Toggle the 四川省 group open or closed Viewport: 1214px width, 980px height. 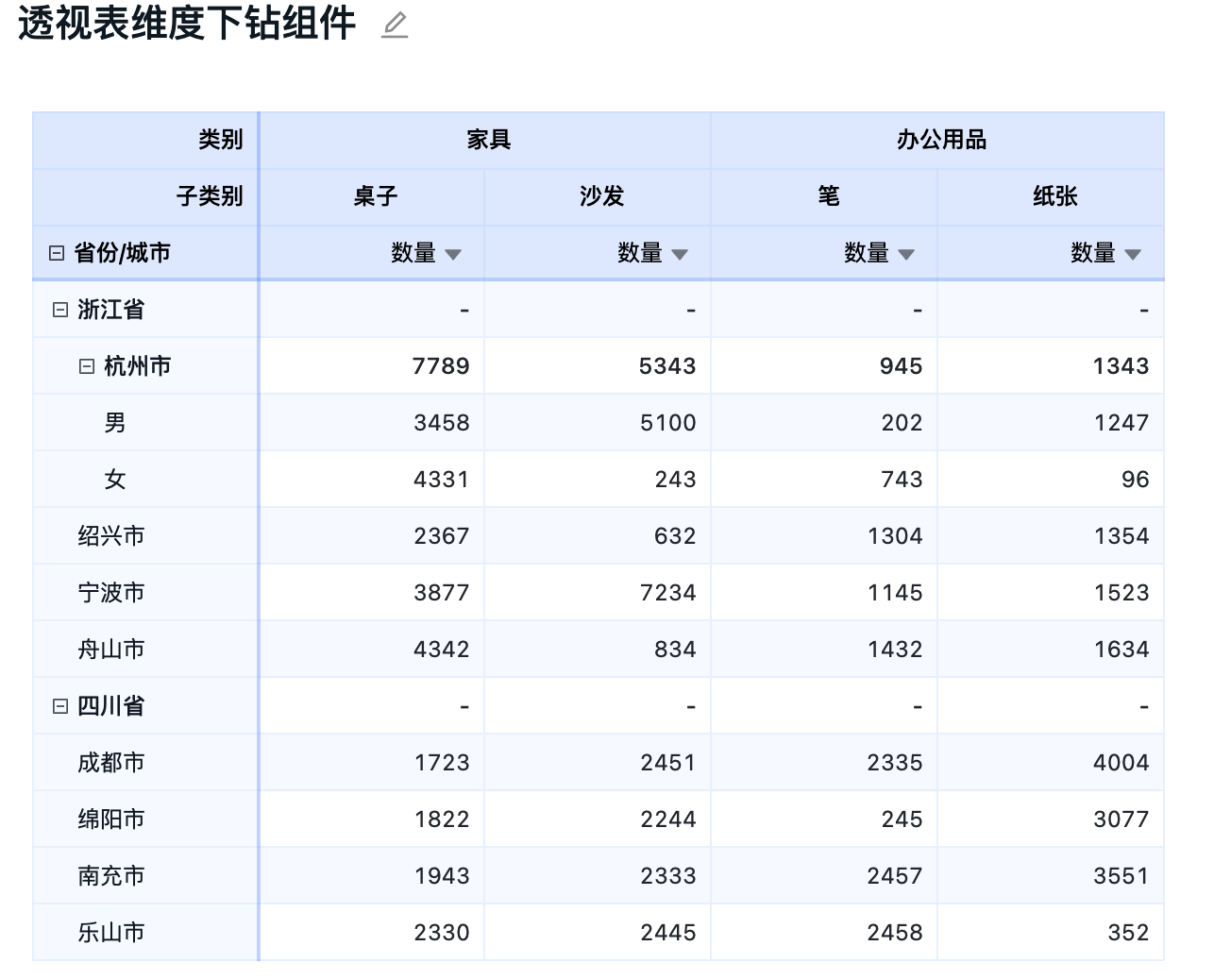pyautogui.click(x=59, y=705)
